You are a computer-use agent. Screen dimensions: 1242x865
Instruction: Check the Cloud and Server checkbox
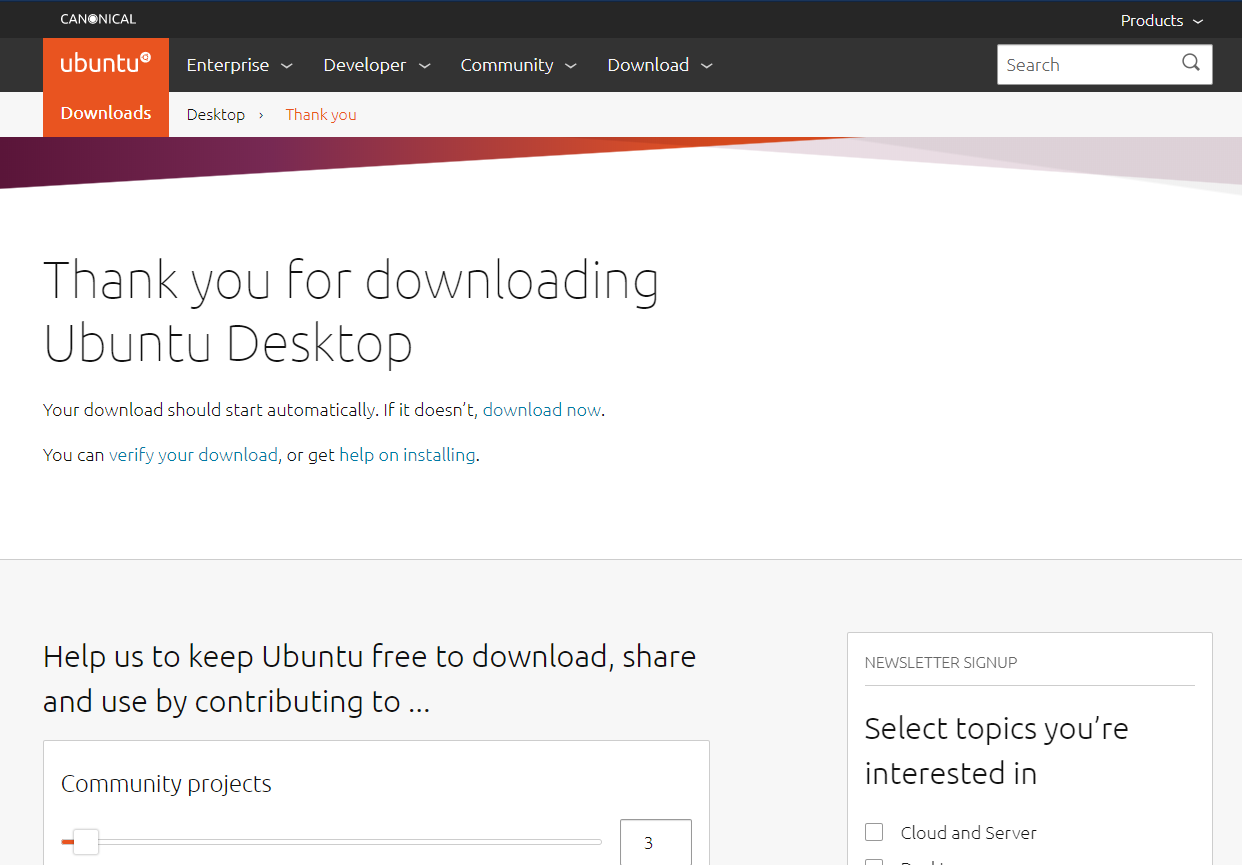[874, 832]
